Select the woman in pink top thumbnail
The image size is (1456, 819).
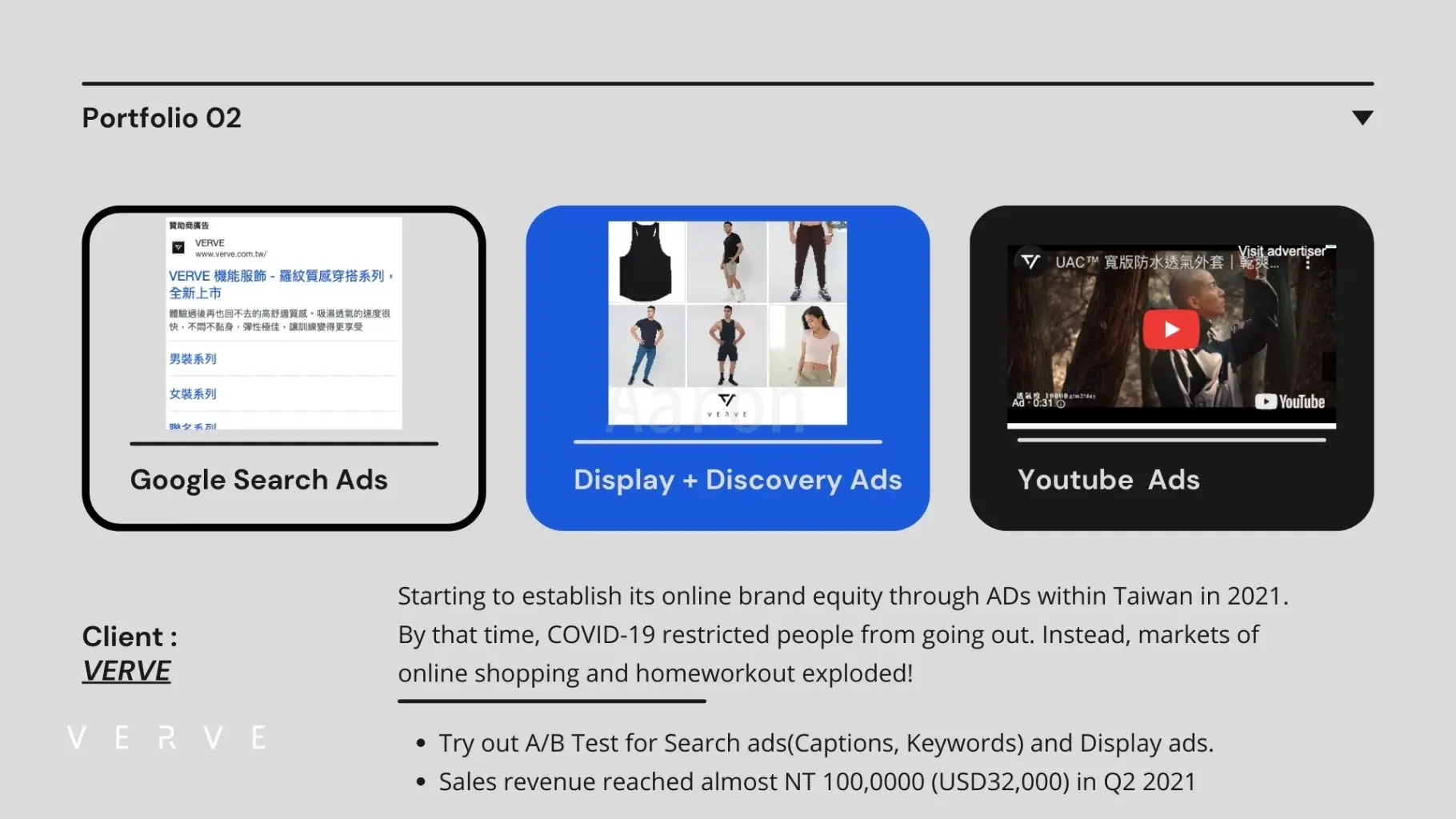pos(808,346)
